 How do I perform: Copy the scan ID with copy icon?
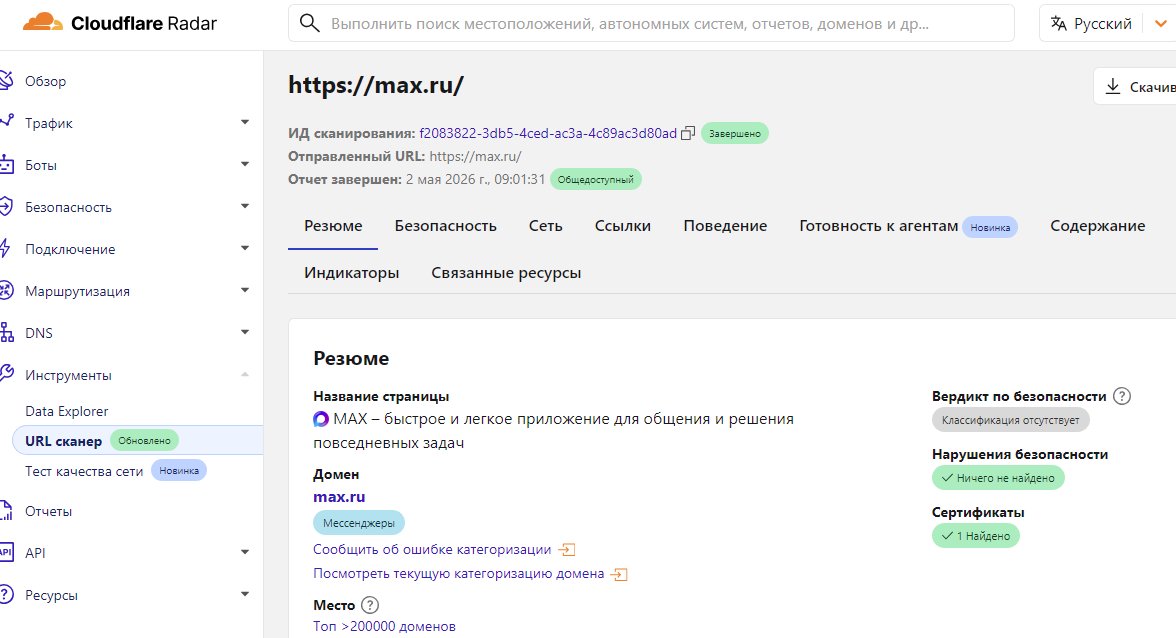[688, 133]
